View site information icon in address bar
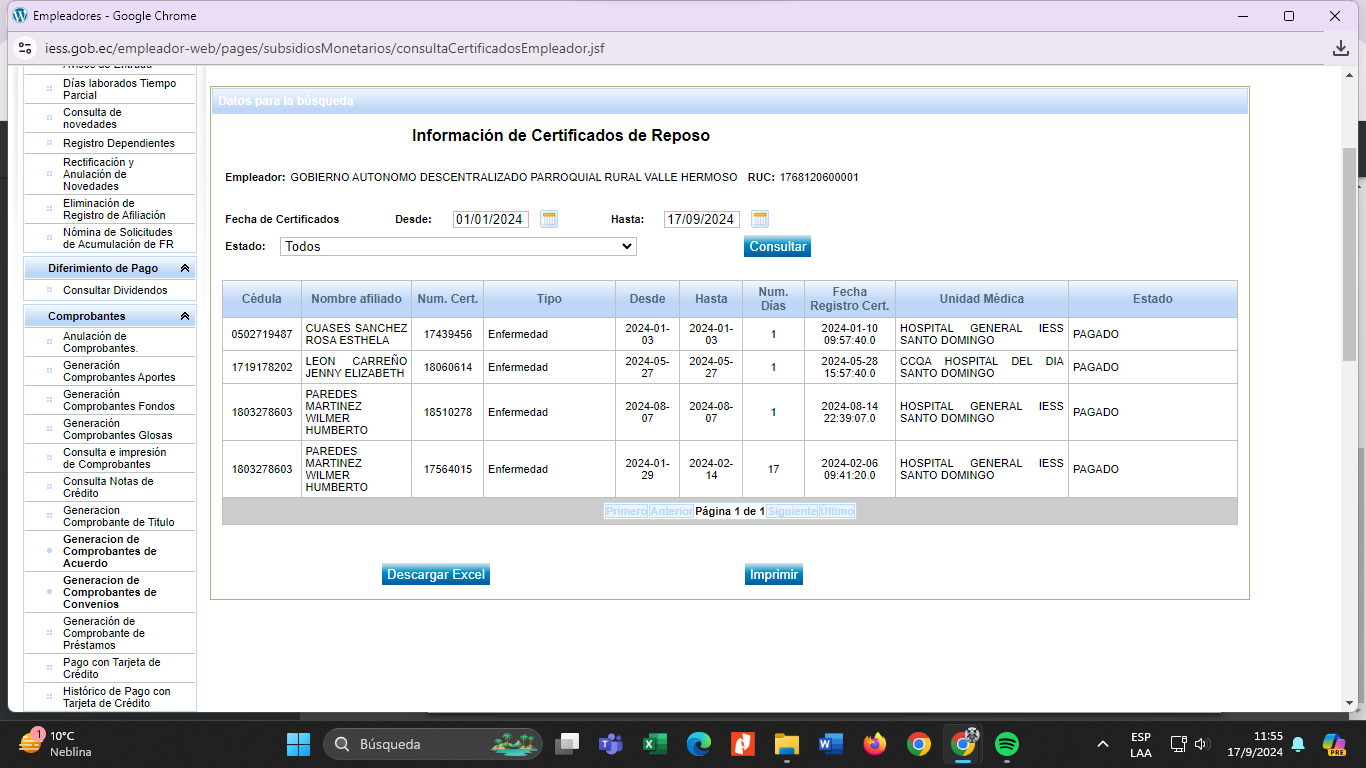This screenshot has width=1366, height=768. 25,48
